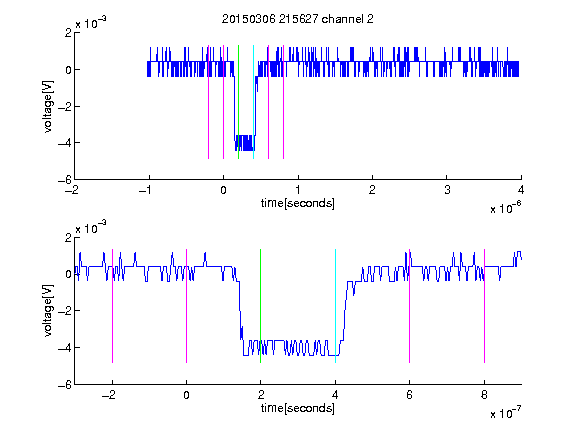Click the x-axis tick label 3 in top plot
This screenshot has height=432, width=576.
click(x=447, y=190)
